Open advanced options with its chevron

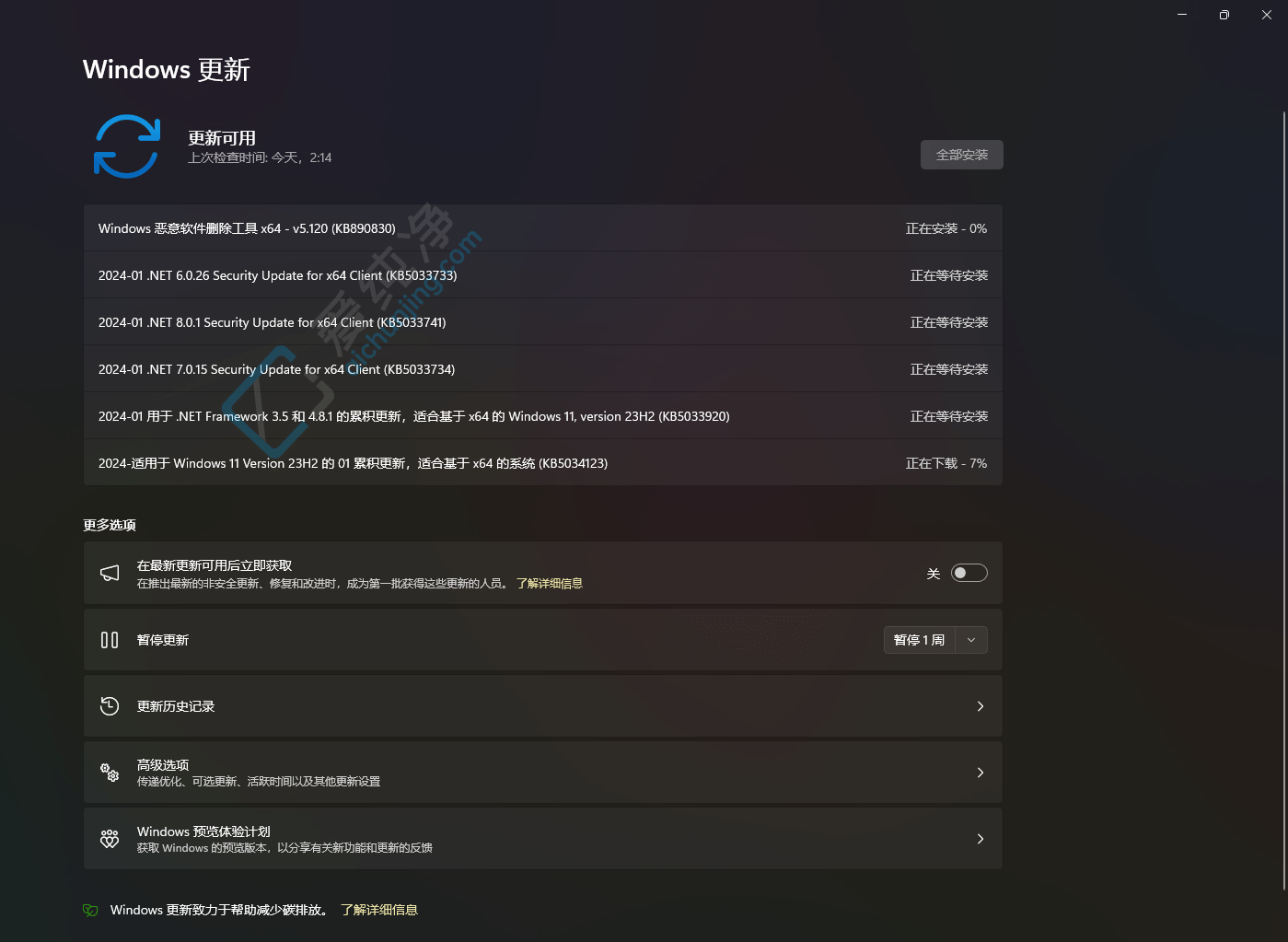pyautogui.click(x=981, y=773)
